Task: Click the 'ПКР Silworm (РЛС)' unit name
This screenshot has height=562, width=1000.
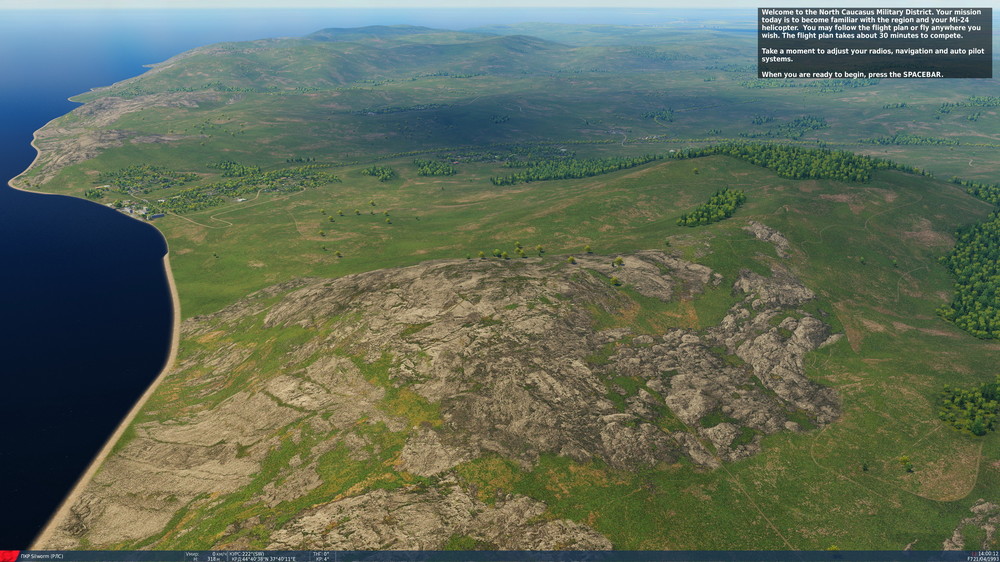Action: [x=42, y=556]
